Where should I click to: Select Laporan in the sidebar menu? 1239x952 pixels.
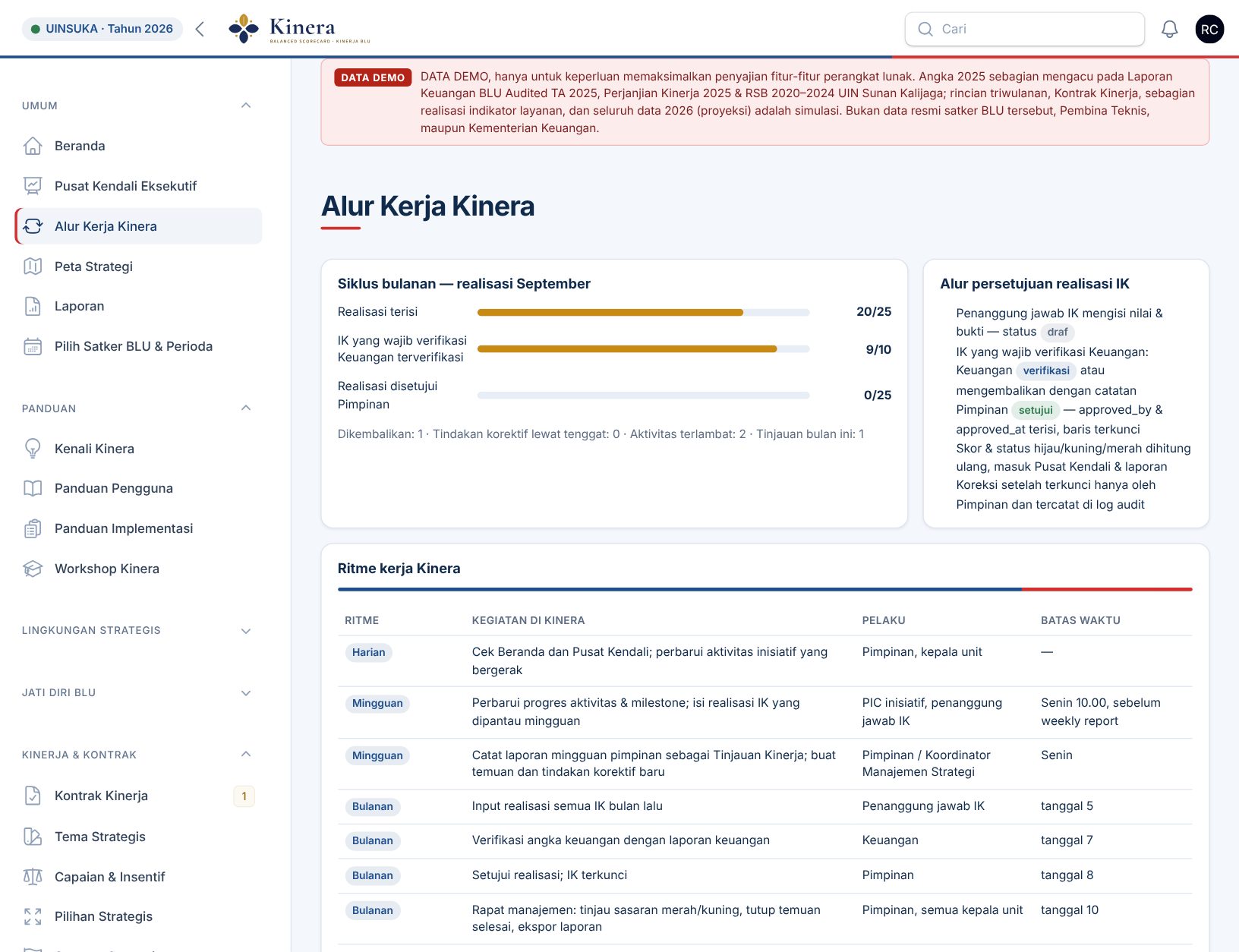[138, 306]
